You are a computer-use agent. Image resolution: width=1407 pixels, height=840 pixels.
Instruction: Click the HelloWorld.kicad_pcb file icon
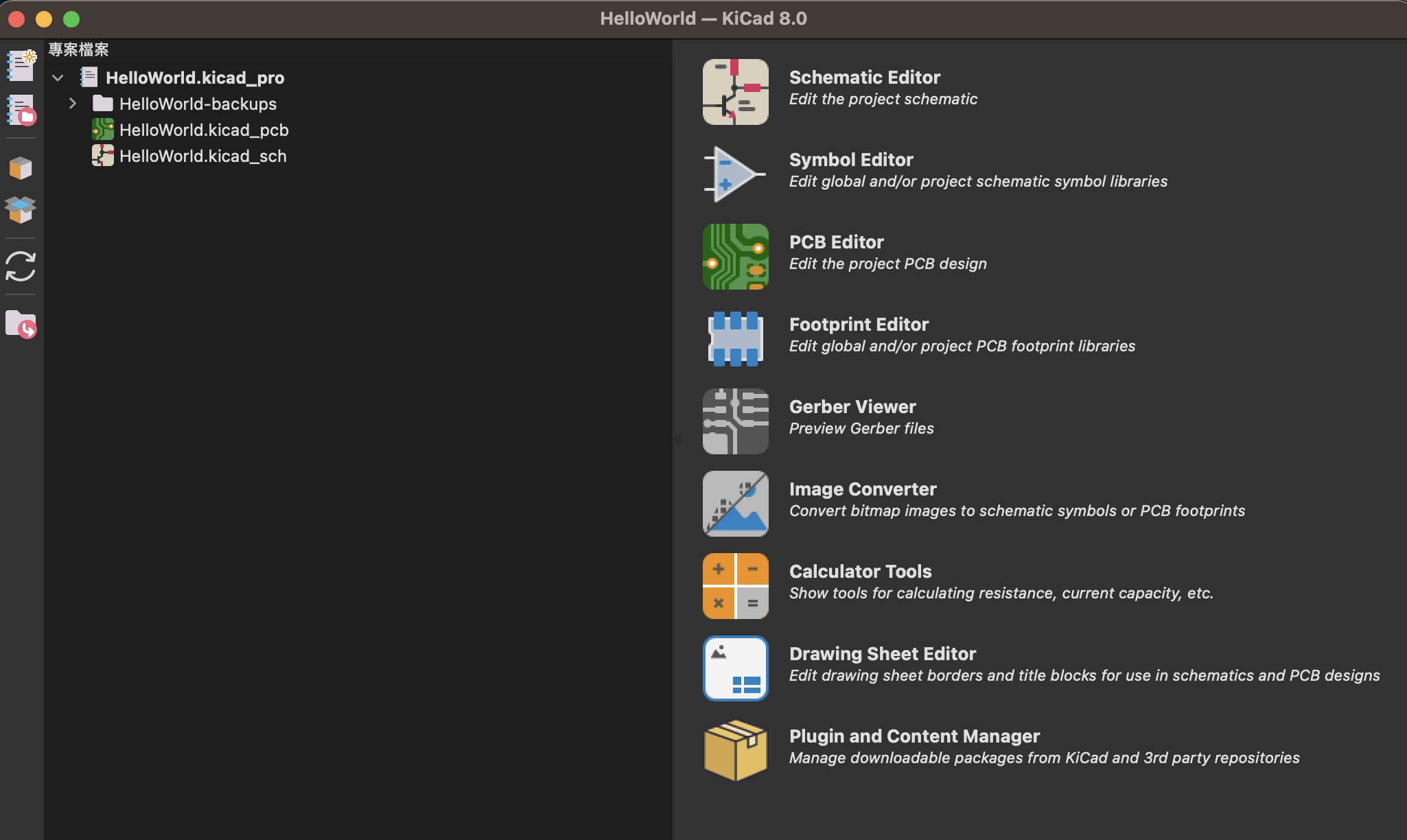pyautogui.click(x=103, y=130)
